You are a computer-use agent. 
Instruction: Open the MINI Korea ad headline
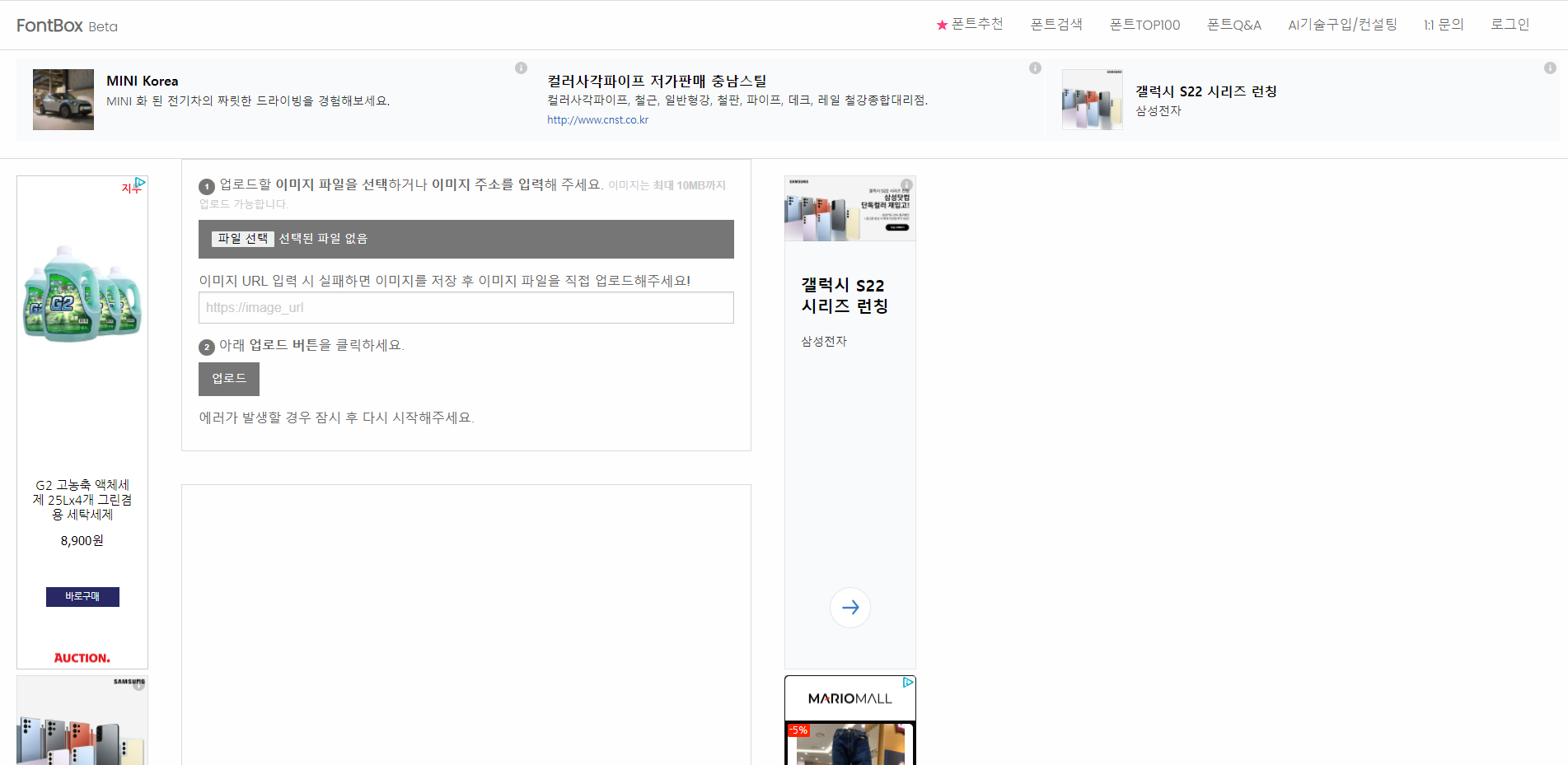click(x=142, y=81)
